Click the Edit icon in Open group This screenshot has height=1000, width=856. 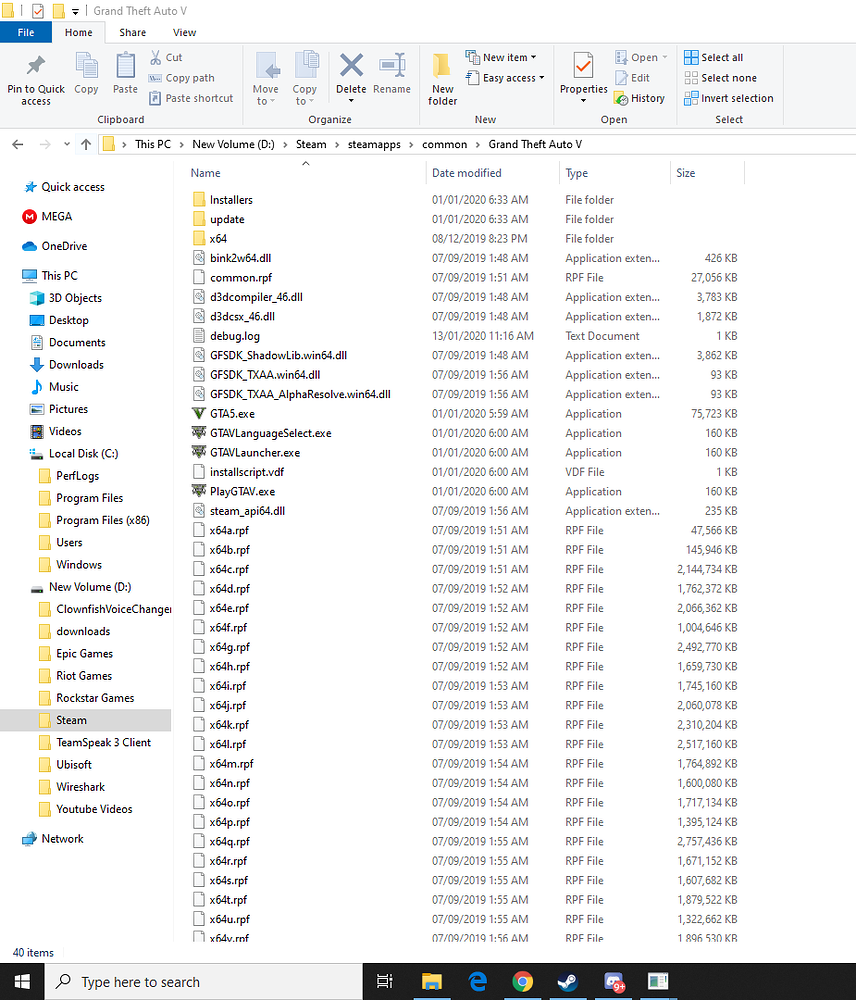[x=621, y=78]
